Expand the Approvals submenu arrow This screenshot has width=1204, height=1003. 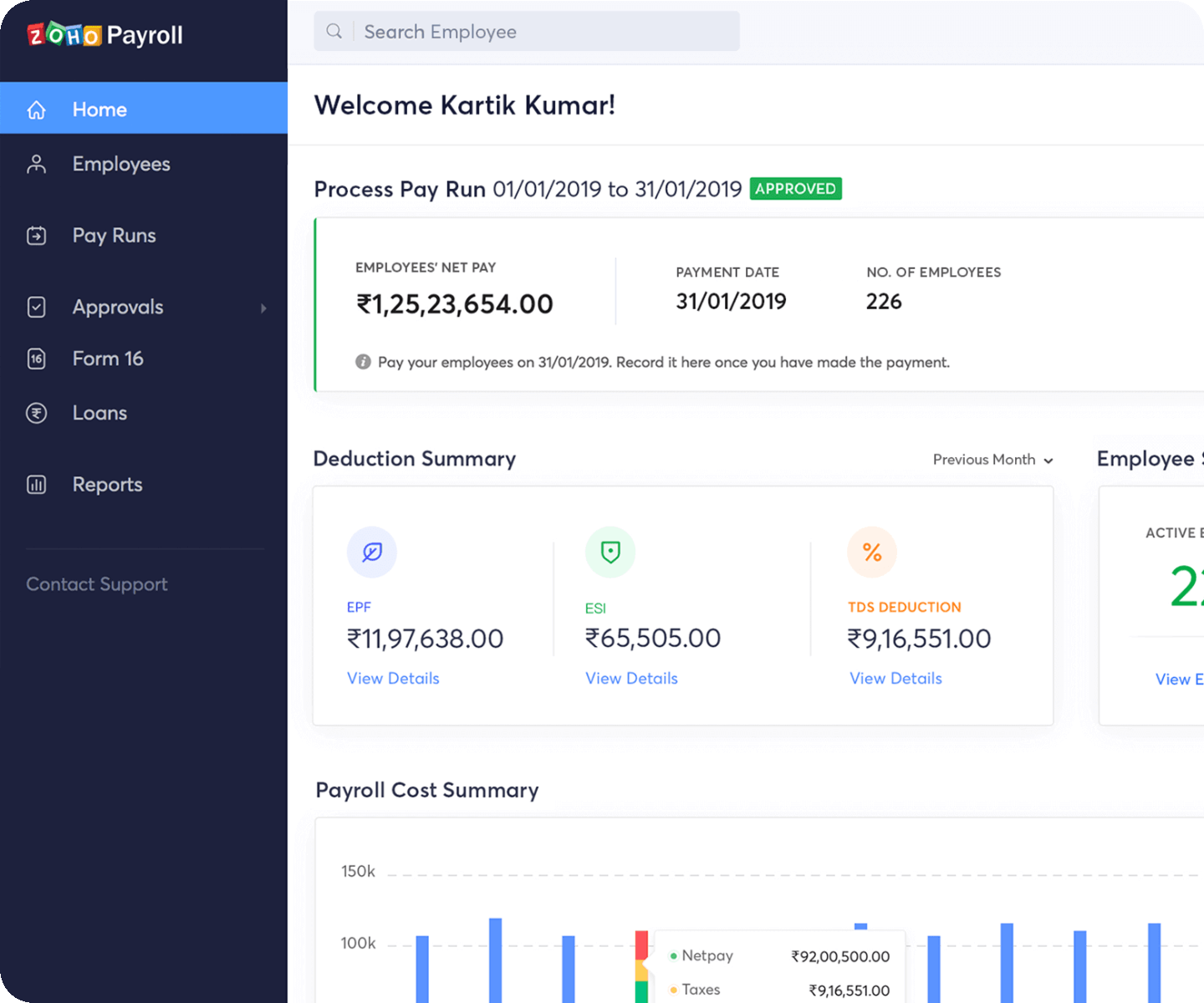tap(263, 308)
